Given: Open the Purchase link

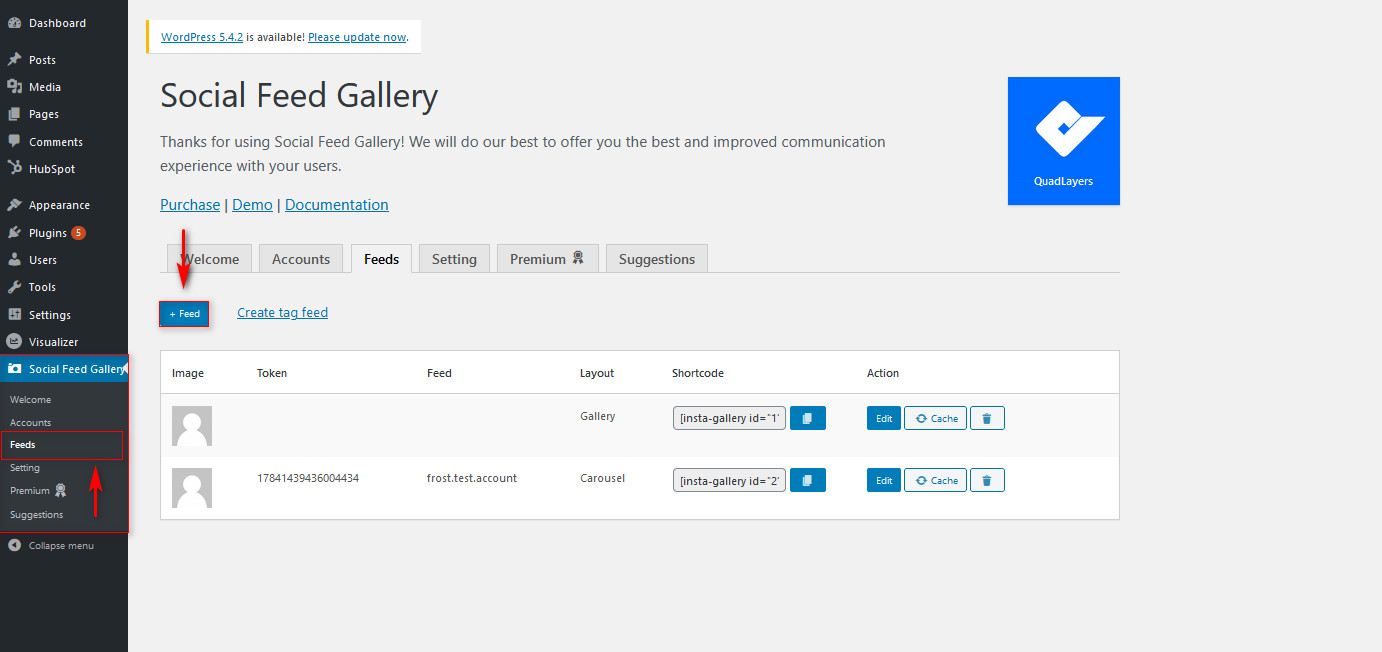Looking at the screenshot, I should click(x=190, y=205).
